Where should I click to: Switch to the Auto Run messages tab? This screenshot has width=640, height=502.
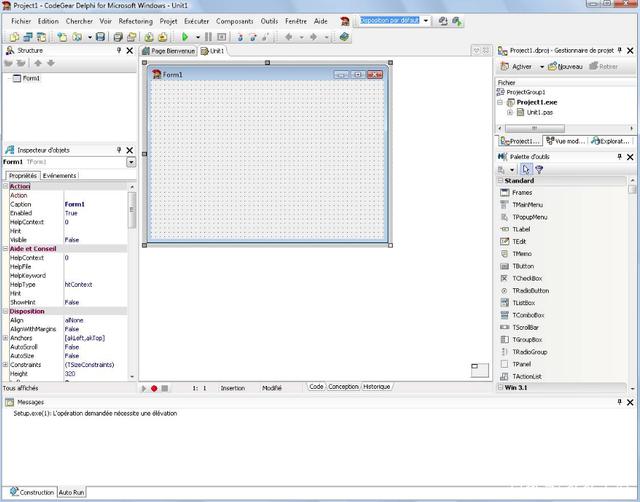[71, 492]
